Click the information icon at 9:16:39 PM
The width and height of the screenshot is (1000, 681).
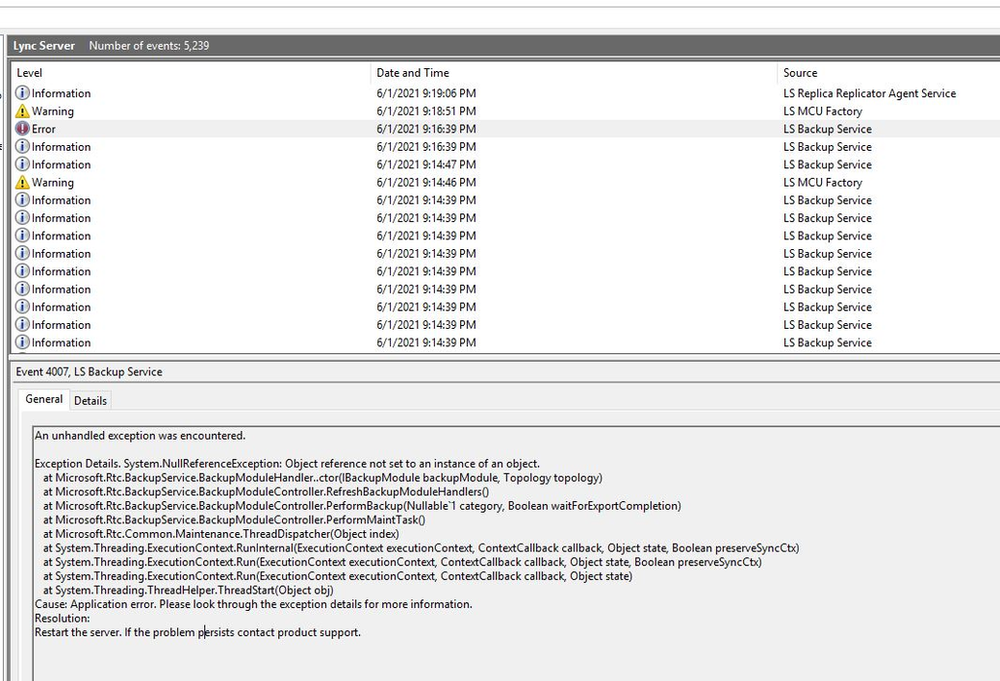[x=23, y=147]
